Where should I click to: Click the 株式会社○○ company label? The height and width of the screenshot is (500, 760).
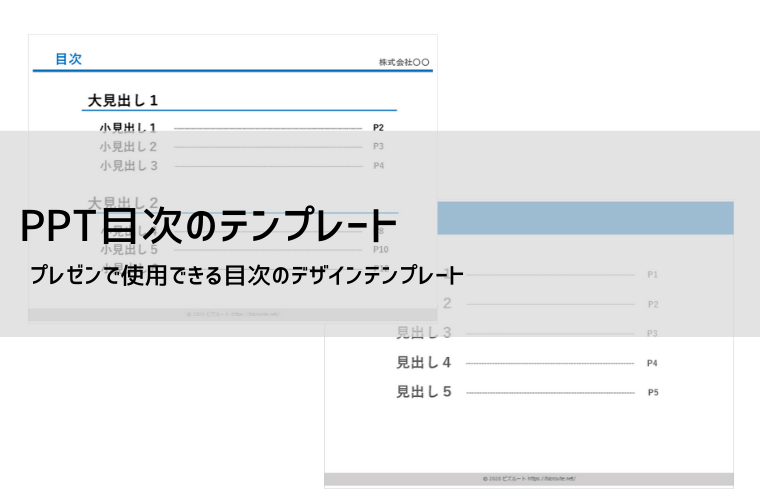pyautogui.click(x=404, y=62)
